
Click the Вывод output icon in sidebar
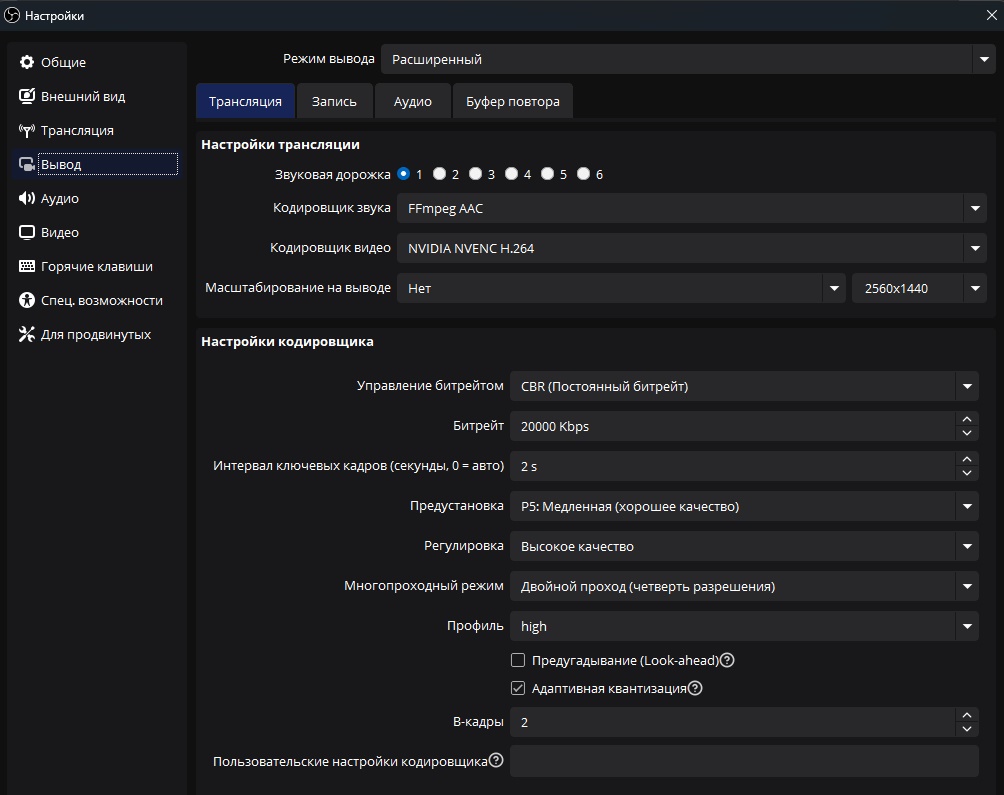click(x=27, y=165)
